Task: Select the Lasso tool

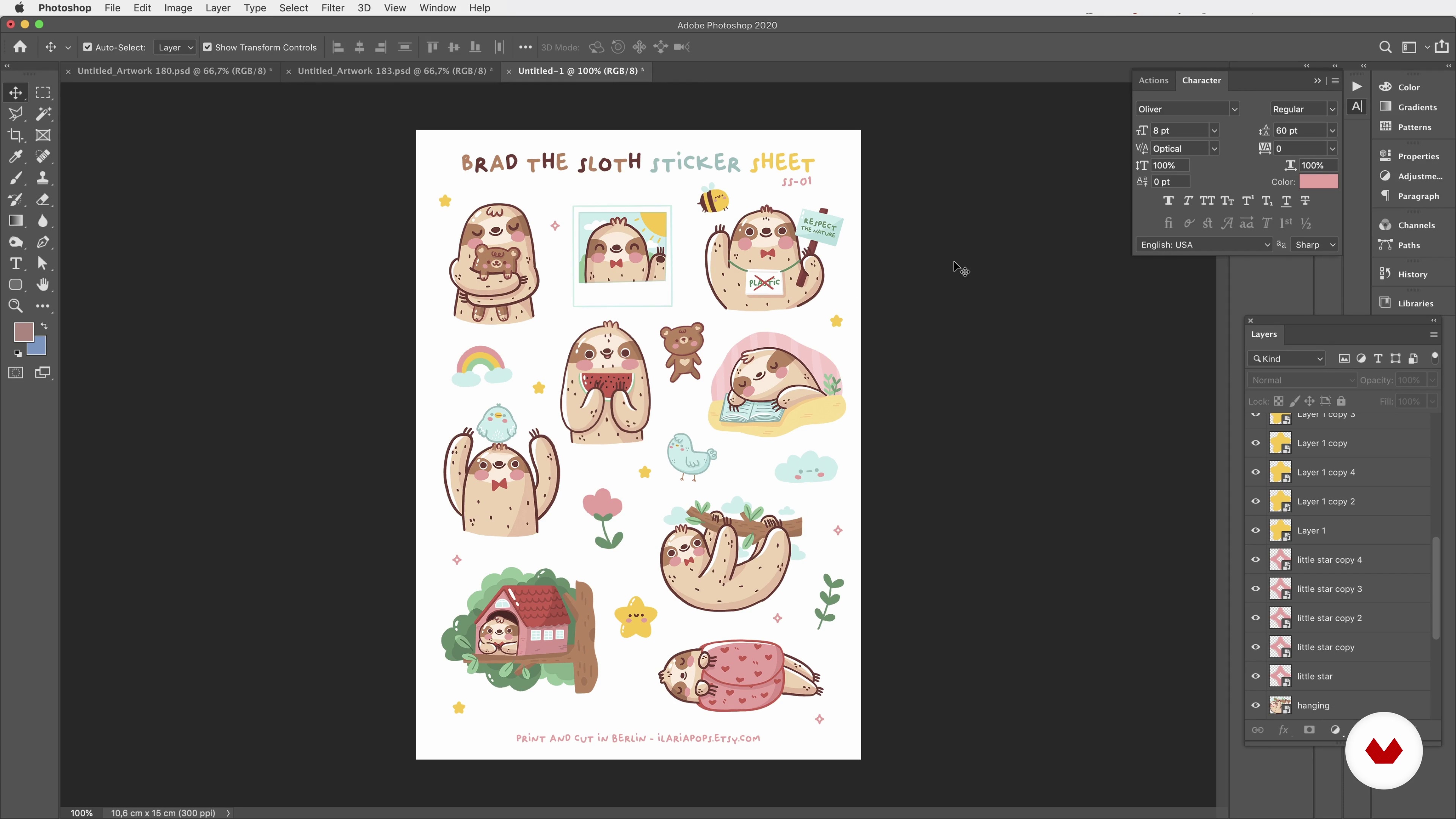Action: click(x=16, y=114)
